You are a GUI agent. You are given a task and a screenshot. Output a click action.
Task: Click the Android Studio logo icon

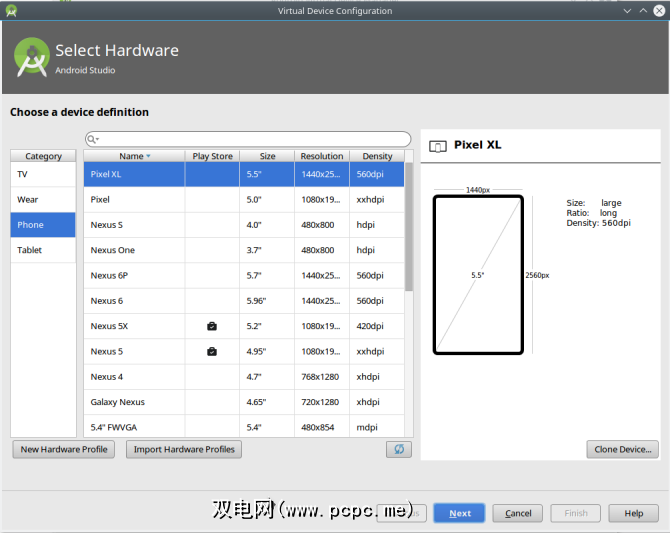(32, 58)
